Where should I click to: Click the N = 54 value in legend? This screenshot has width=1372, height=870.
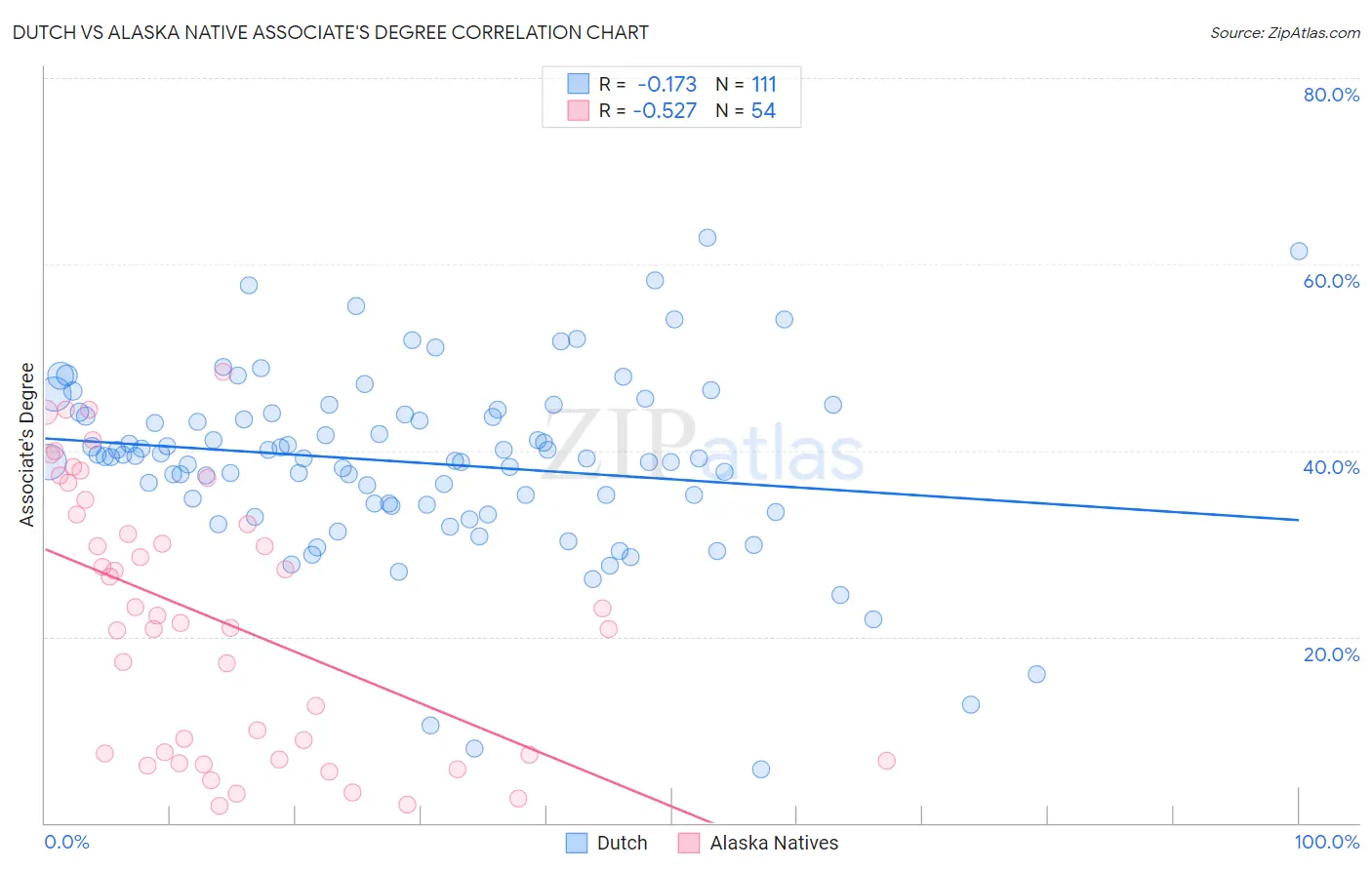pyautogui.click(x=746, y=110)
